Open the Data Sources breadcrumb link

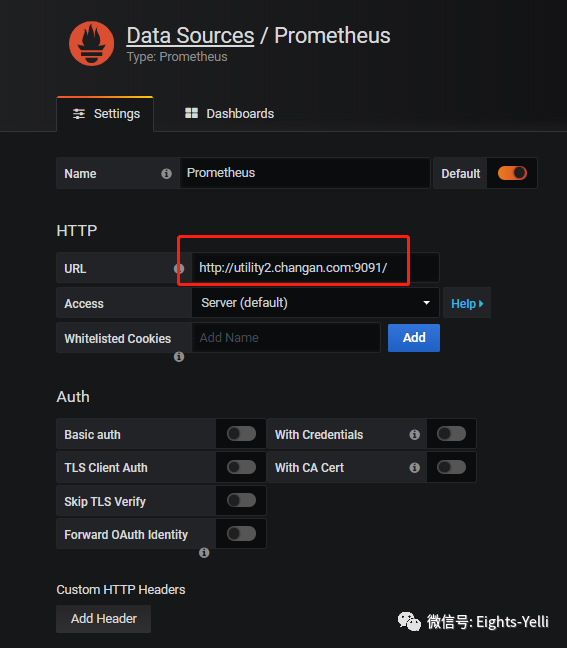[x=190, y=36]
